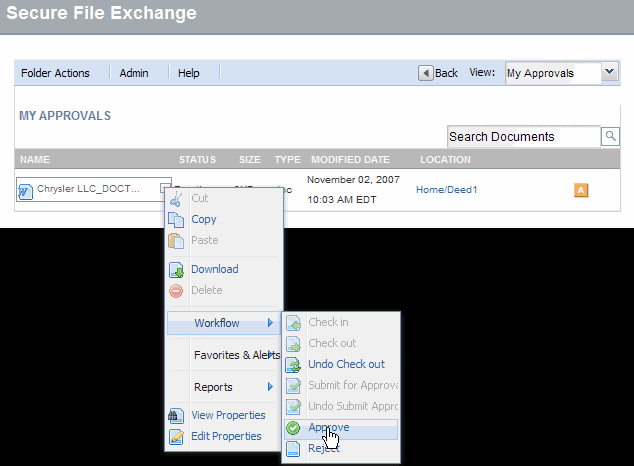Click the Undo Check out icon
The width and height of the screenshot is (634, 466).
(293, 365)
